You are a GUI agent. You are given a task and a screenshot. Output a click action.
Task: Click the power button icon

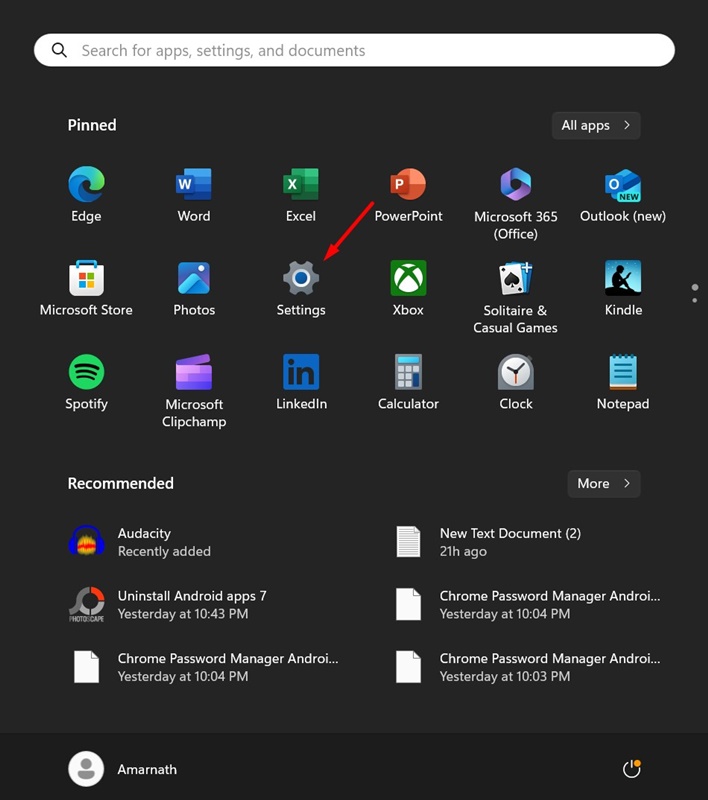tap(631, 769)
